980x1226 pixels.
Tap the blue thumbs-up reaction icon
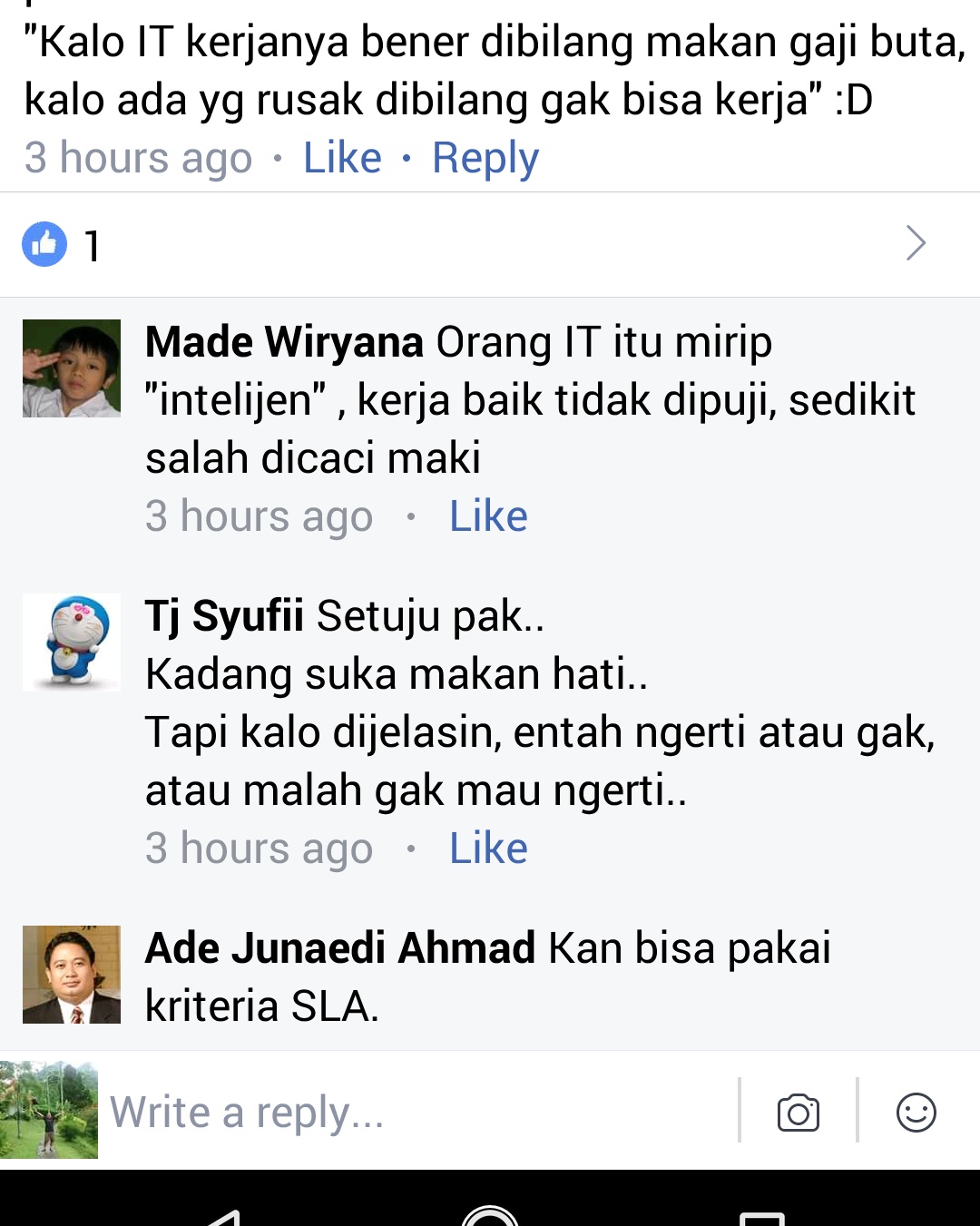pos(44,244)
